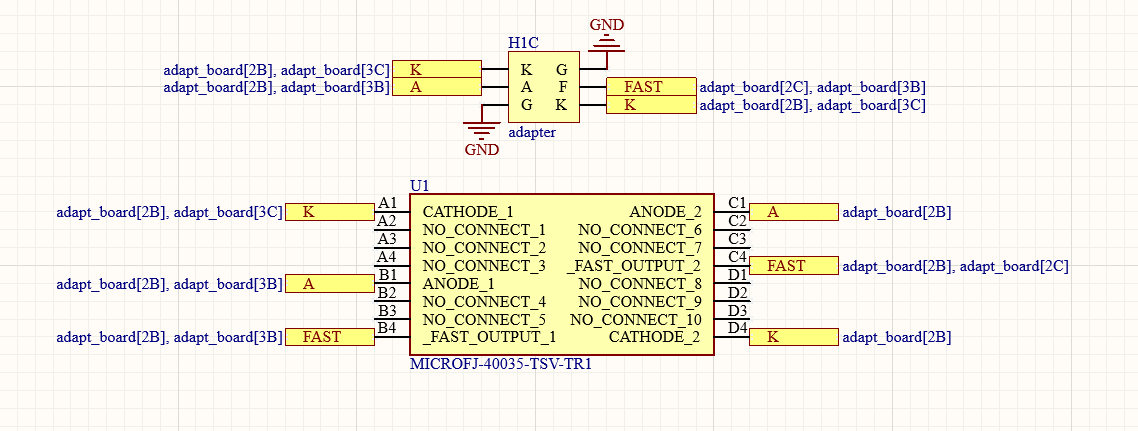Click the FAST port on U1 pin B4
Image resolution: width=1138 pixels, height=431 pixels.
click(x=329, y=337)
